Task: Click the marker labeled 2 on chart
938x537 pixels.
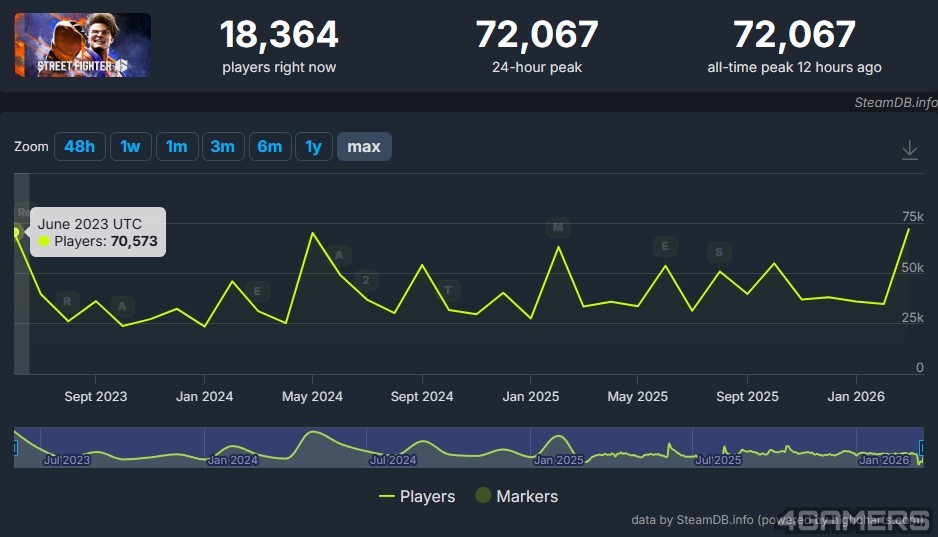Action: click(x=366, y=280)
